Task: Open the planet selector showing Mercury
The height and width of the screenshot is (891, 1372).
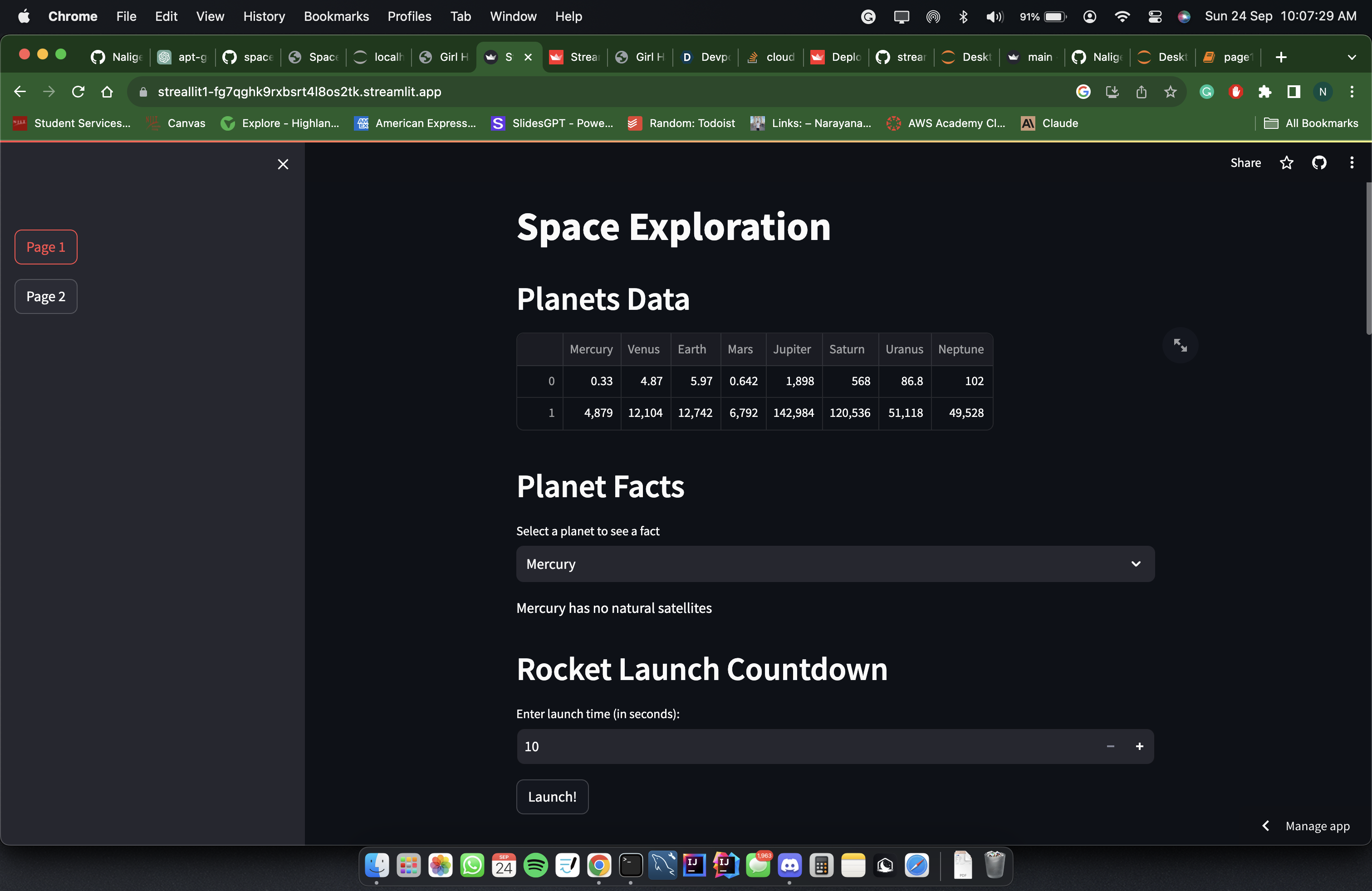Action: [x=834, y=563]
